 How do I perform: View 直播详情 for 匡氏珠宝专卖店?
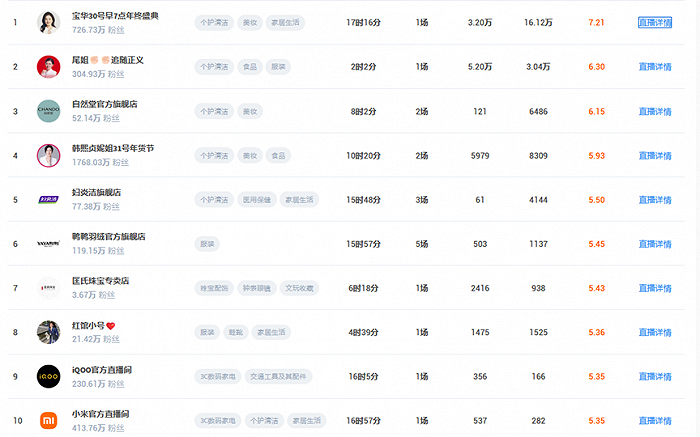[x=654, y=288]
